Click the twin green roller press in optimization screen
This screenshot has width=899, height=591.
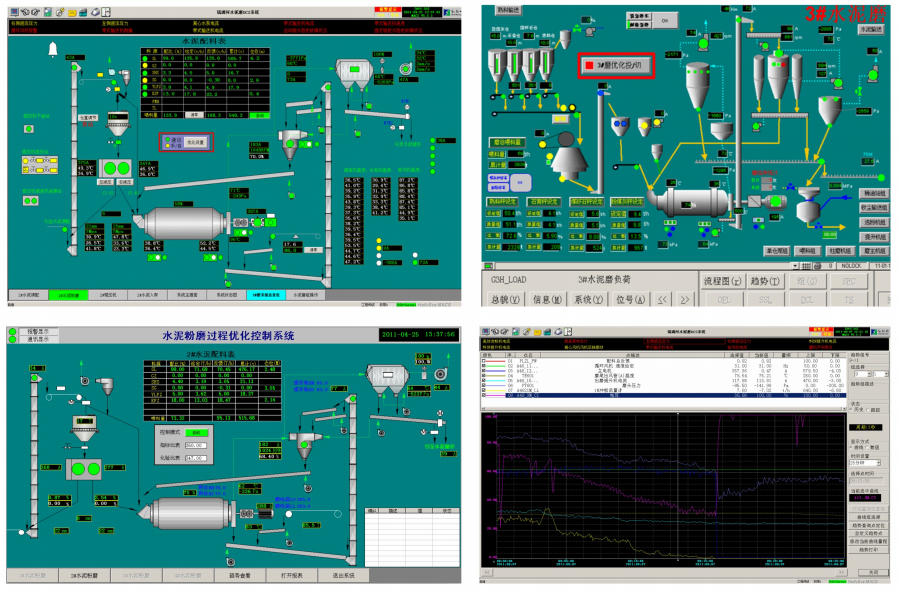pos(85,469)
